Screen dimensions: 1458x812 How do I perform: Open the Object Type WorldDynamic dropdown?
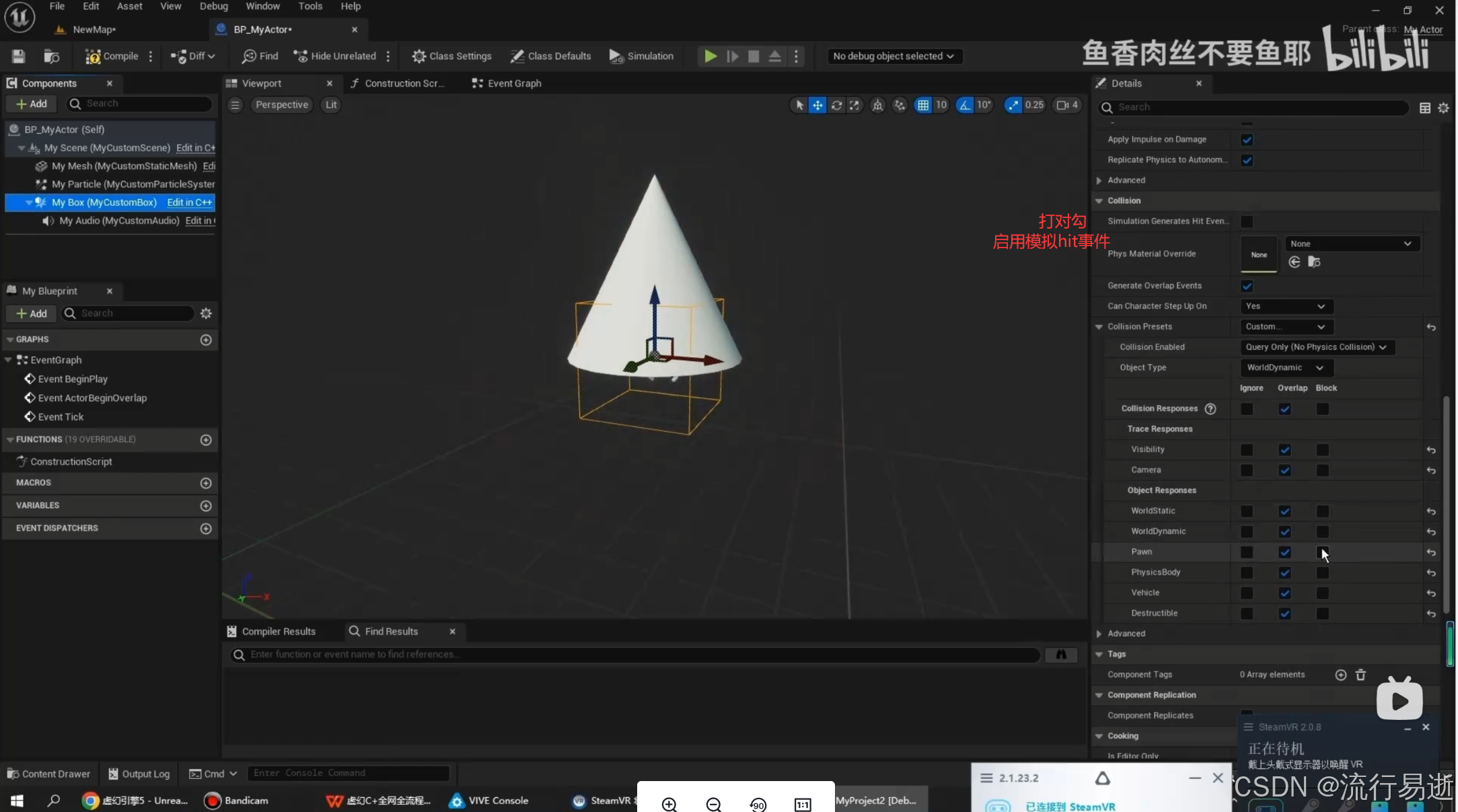point(1285,367)
